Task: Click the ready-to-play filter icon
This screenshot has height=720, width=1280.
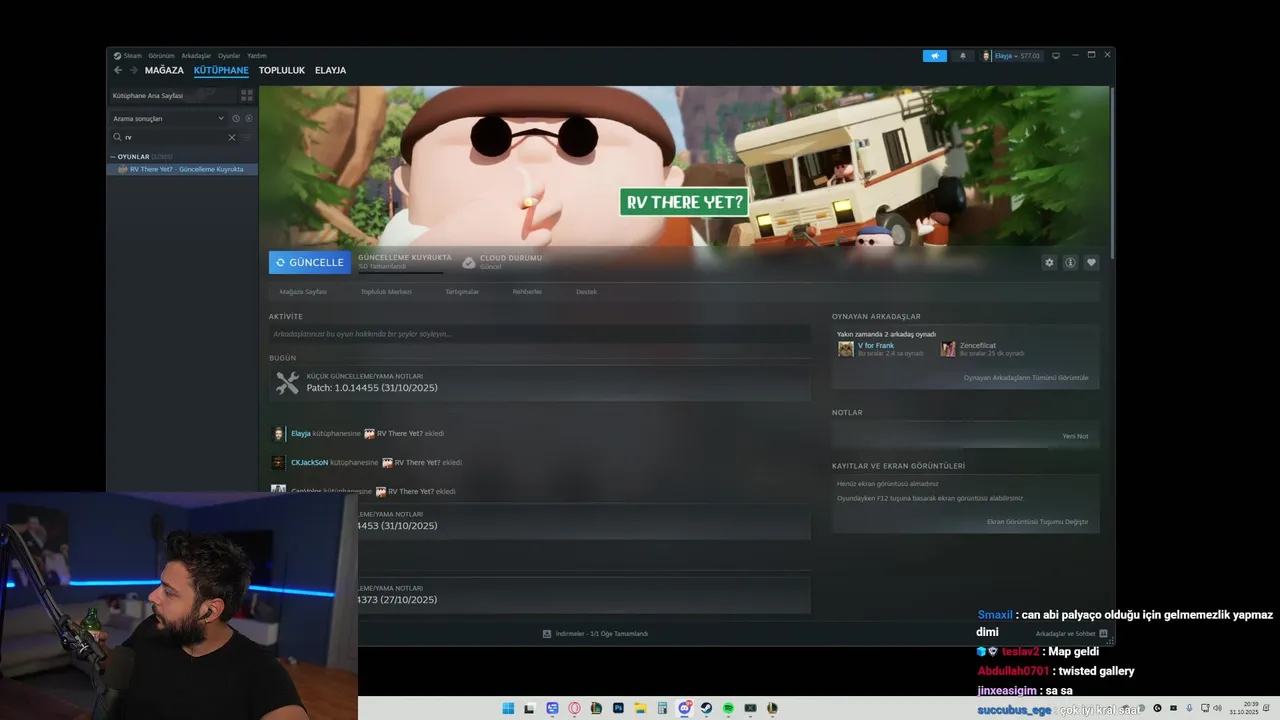Action: [x=249, y=118]
